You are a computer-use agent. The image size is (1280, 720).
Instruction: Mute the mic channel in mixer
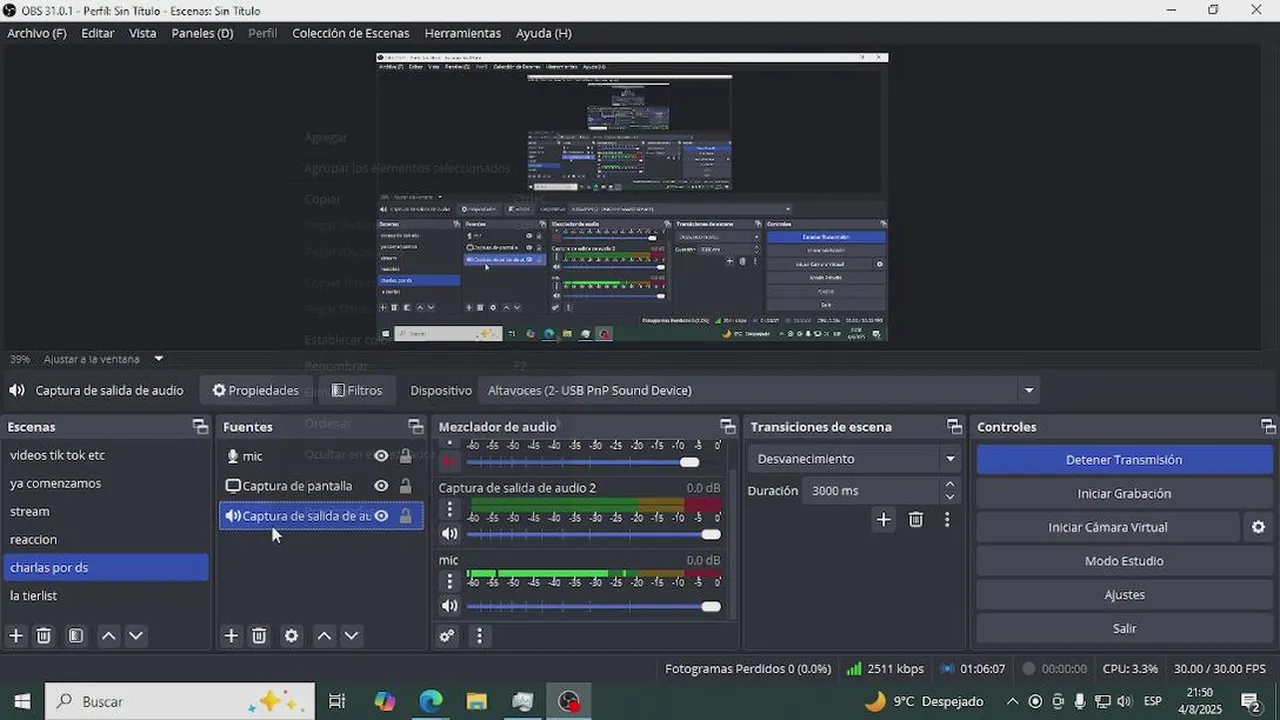click(450, 606)
